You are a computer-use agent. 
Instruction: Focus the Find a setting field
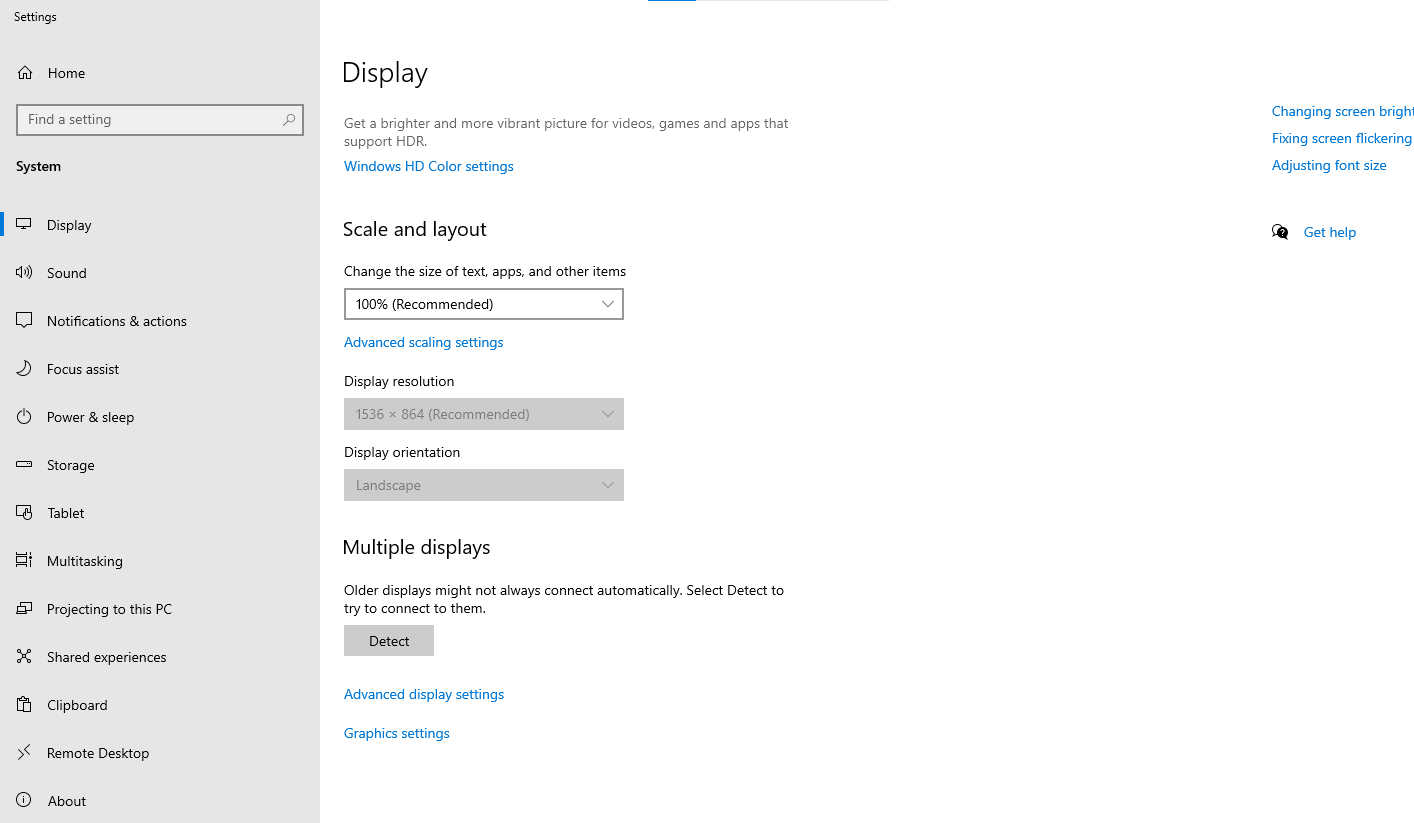150,120
